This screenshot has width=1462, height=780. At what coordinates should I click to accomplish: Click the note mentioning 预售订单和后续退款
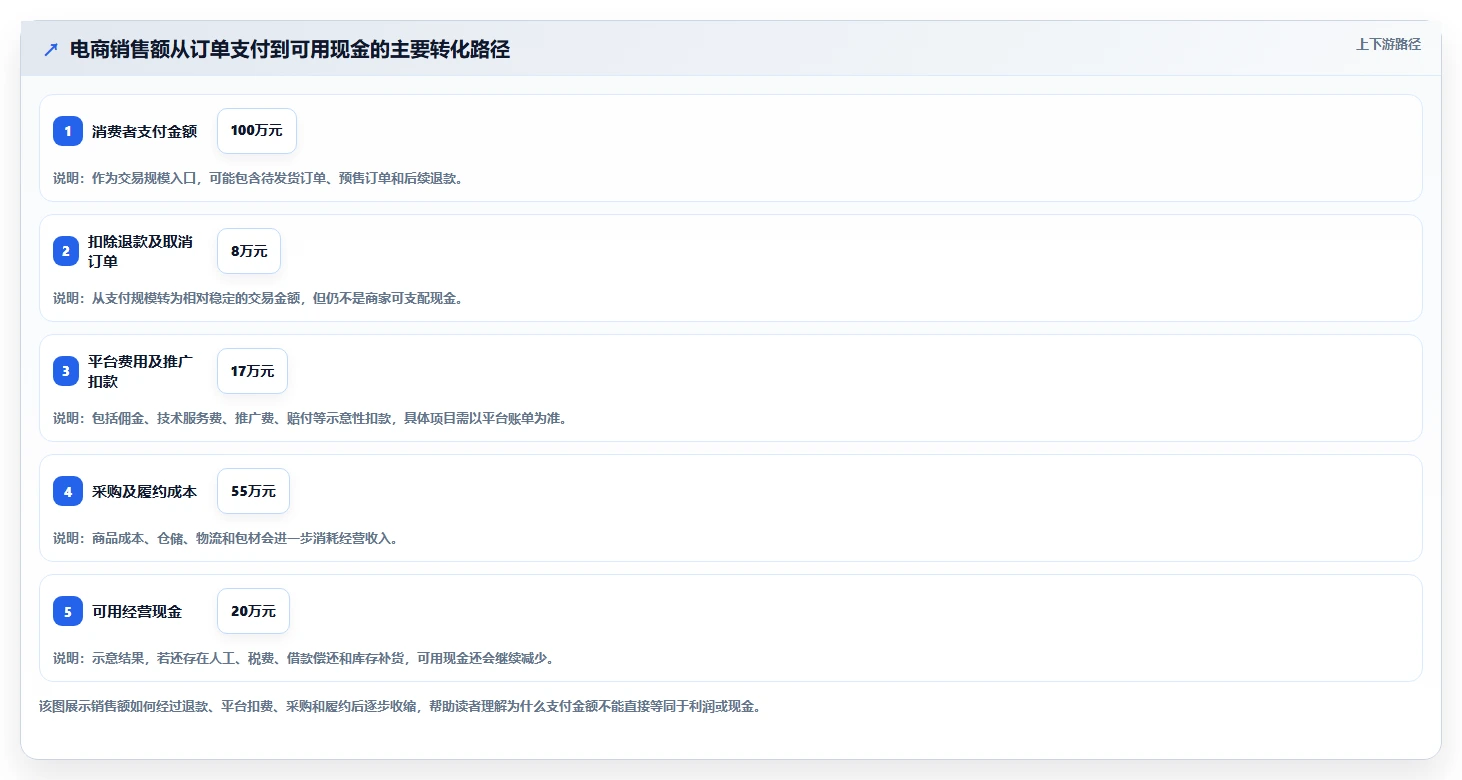point(258,178)
